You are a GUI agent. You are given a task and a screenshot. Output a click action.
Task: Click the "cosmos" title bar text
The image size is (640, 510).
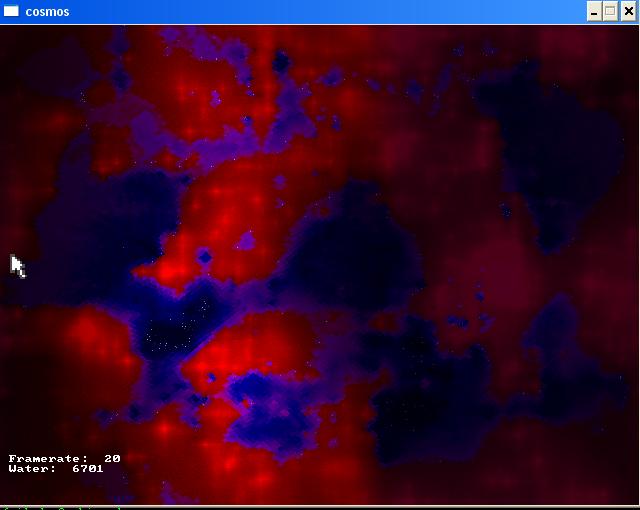tap(47, 12)
